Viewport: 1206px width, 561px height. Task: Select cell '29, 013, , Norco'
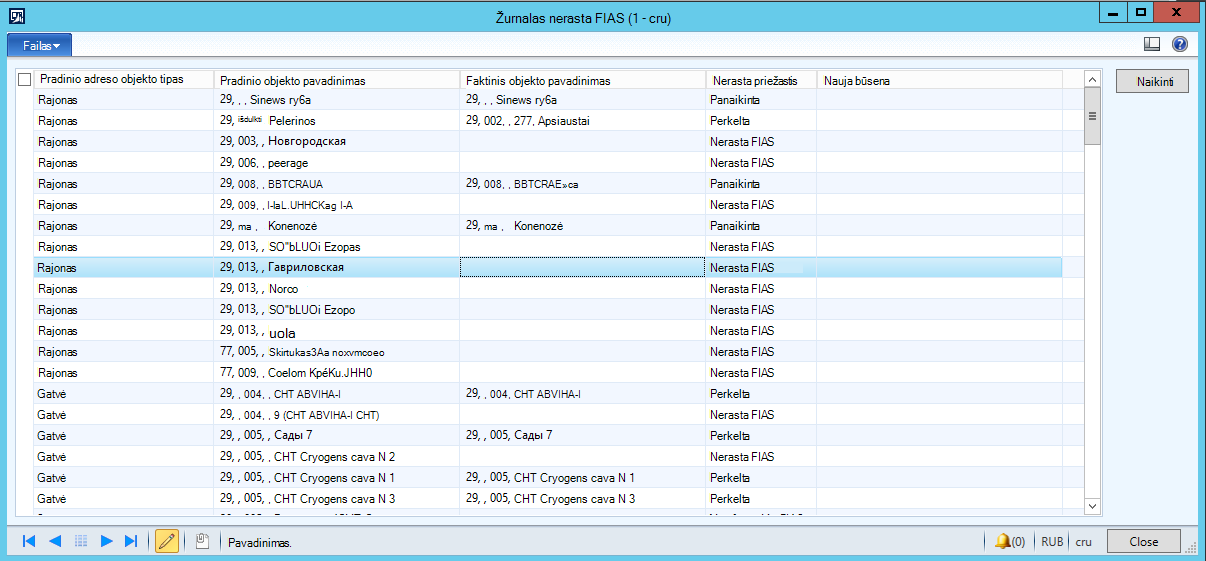tap(337, 288)
